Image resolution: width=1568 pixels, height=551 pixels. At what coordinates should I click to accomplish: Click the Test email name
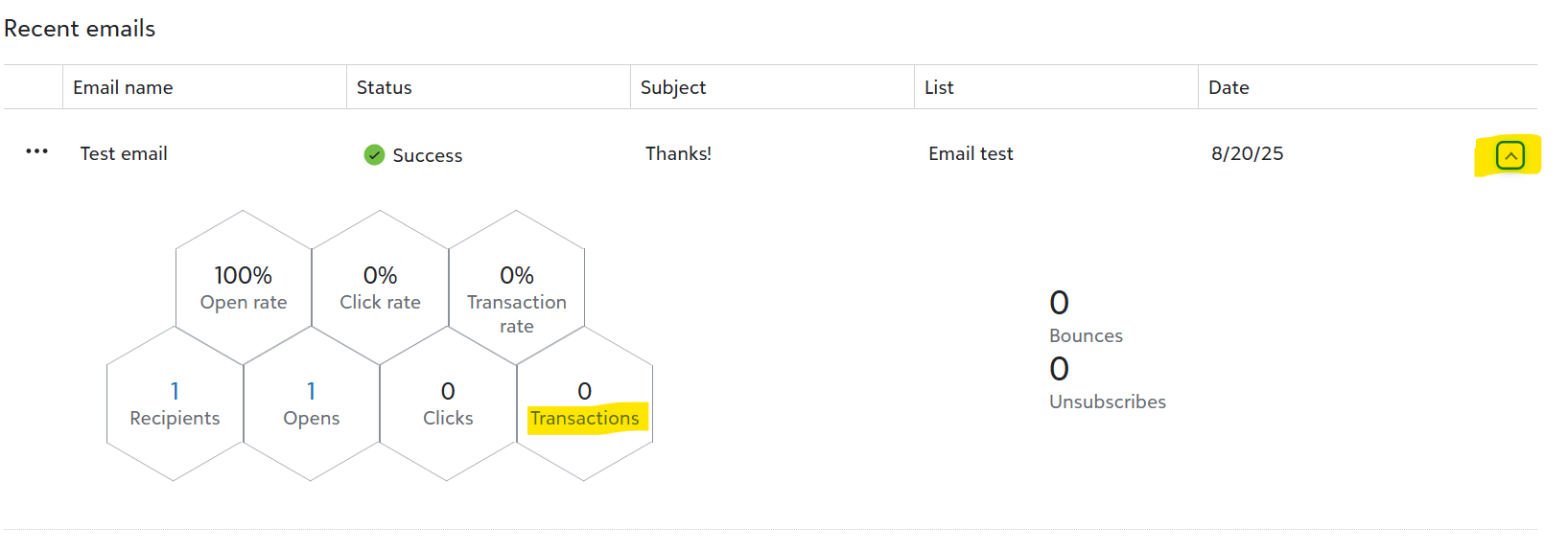[124, 153]
